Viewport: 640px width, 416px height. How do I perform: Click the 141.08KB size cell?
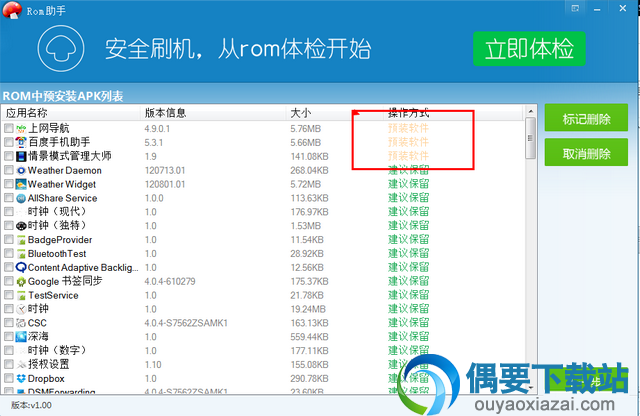click(x=309, y=156)
